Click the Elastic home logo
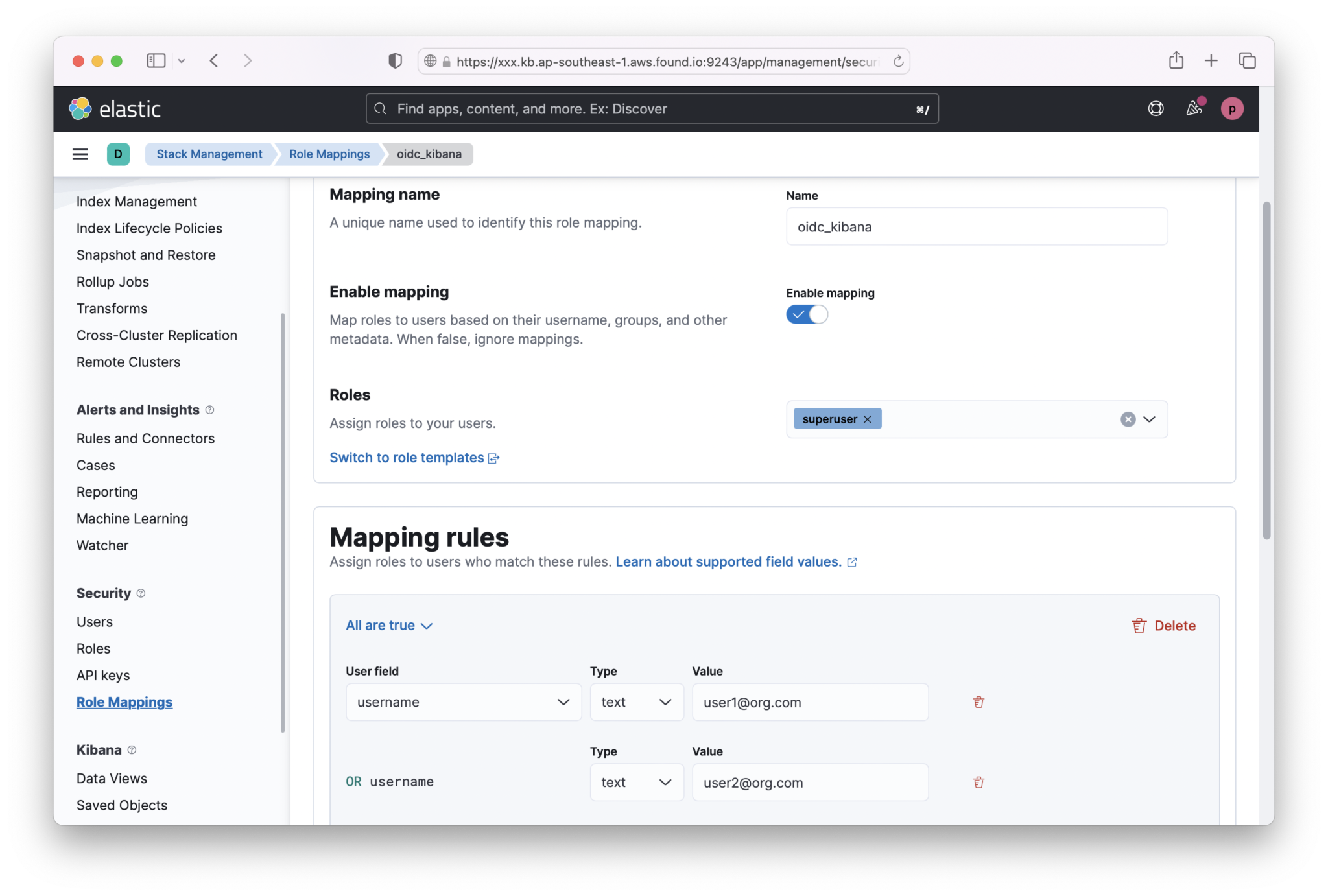The height and width of the screenshot is (896, 1328). tap(115, 108)
